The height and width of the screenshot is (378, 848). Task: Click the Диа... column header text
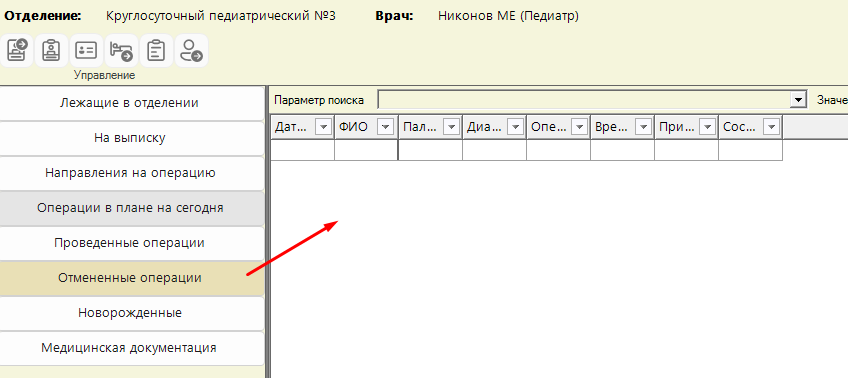[485, 128]
